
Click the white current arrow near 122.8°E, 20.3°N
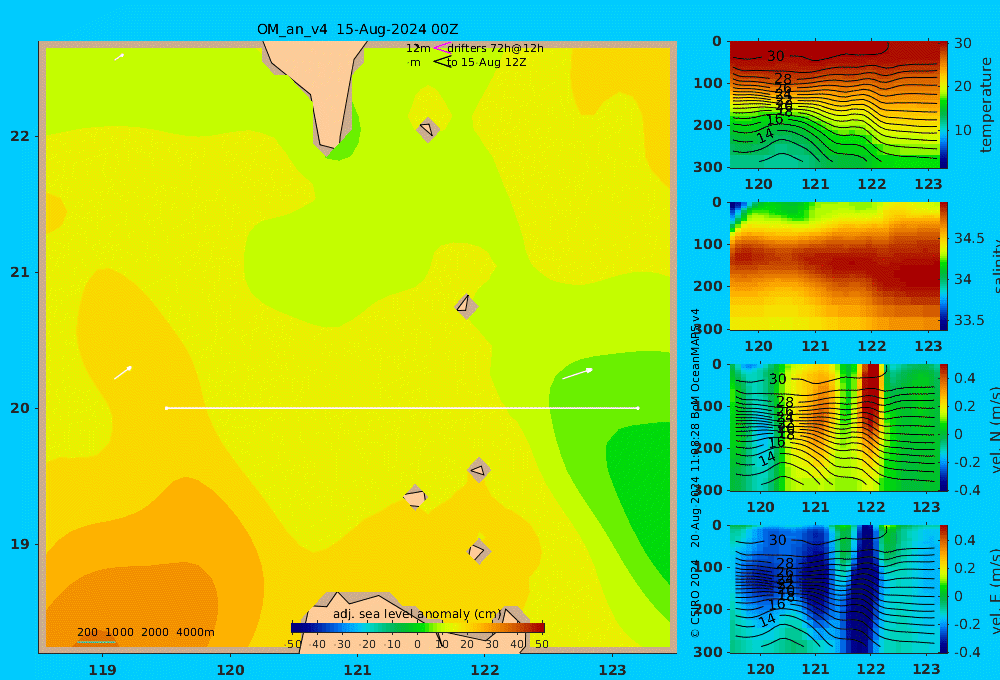pos(577,374)
